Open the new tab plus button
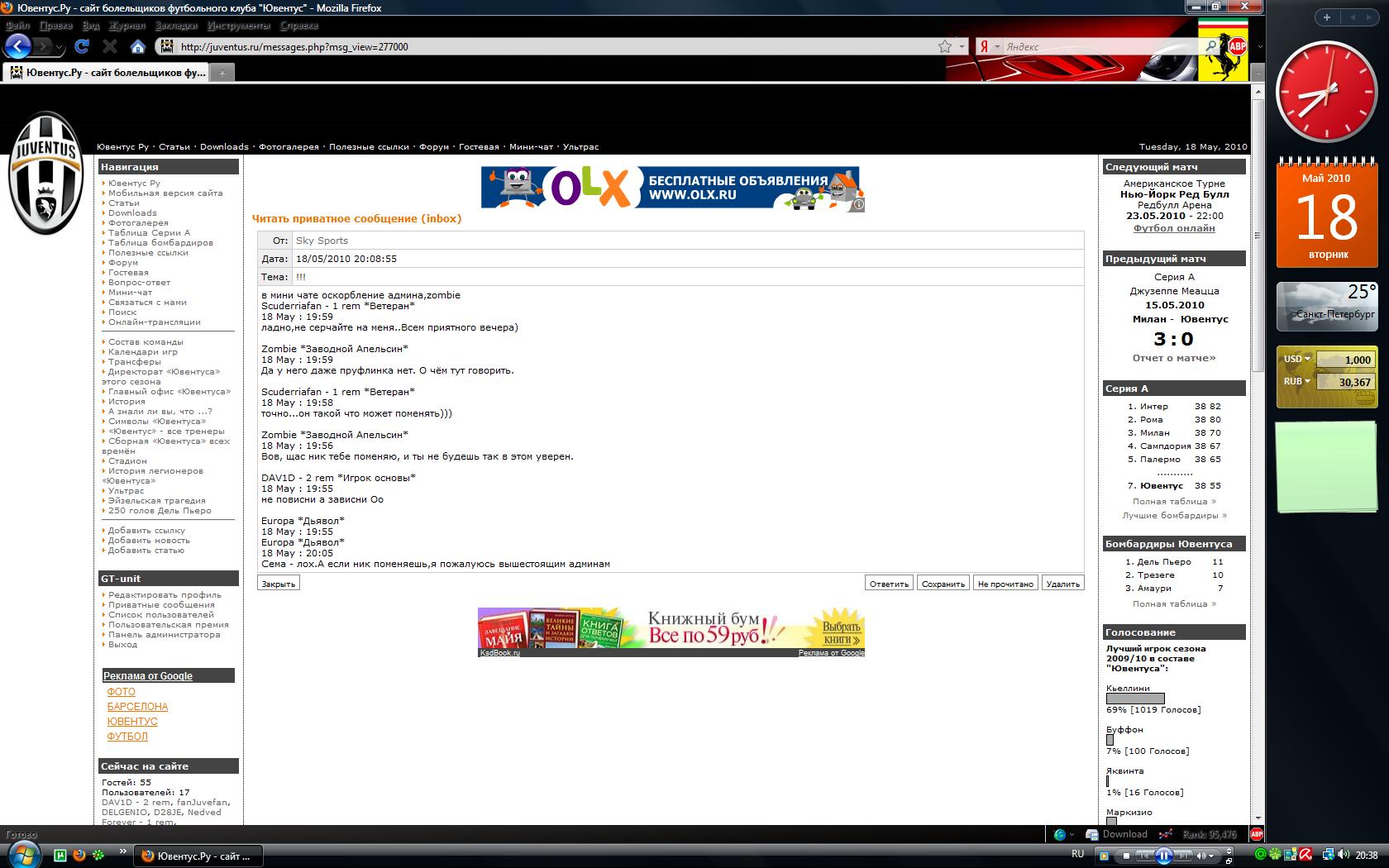The width and height of the screenshot is (1389, 868). [222, 73]
